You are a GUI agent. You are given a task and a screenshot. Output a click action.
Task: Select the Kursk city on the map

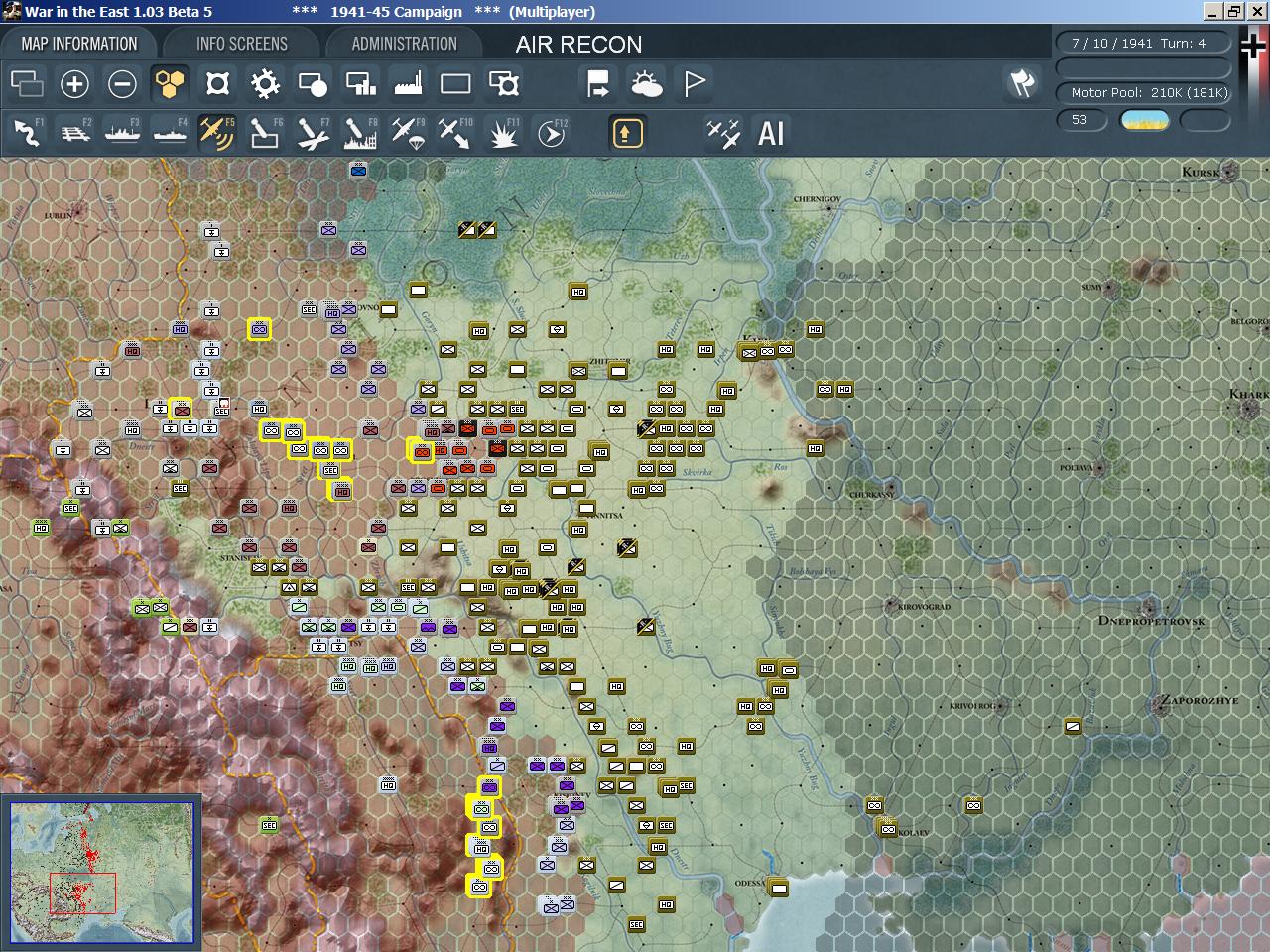click(1229, 172)
